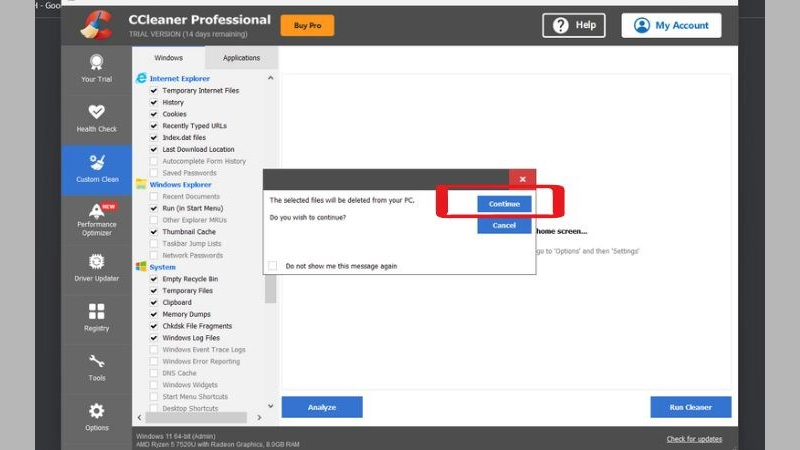Screen dimensions: 800x450
Task: Enable 'Do not show me this message again'
Action: tap(274, 266)
